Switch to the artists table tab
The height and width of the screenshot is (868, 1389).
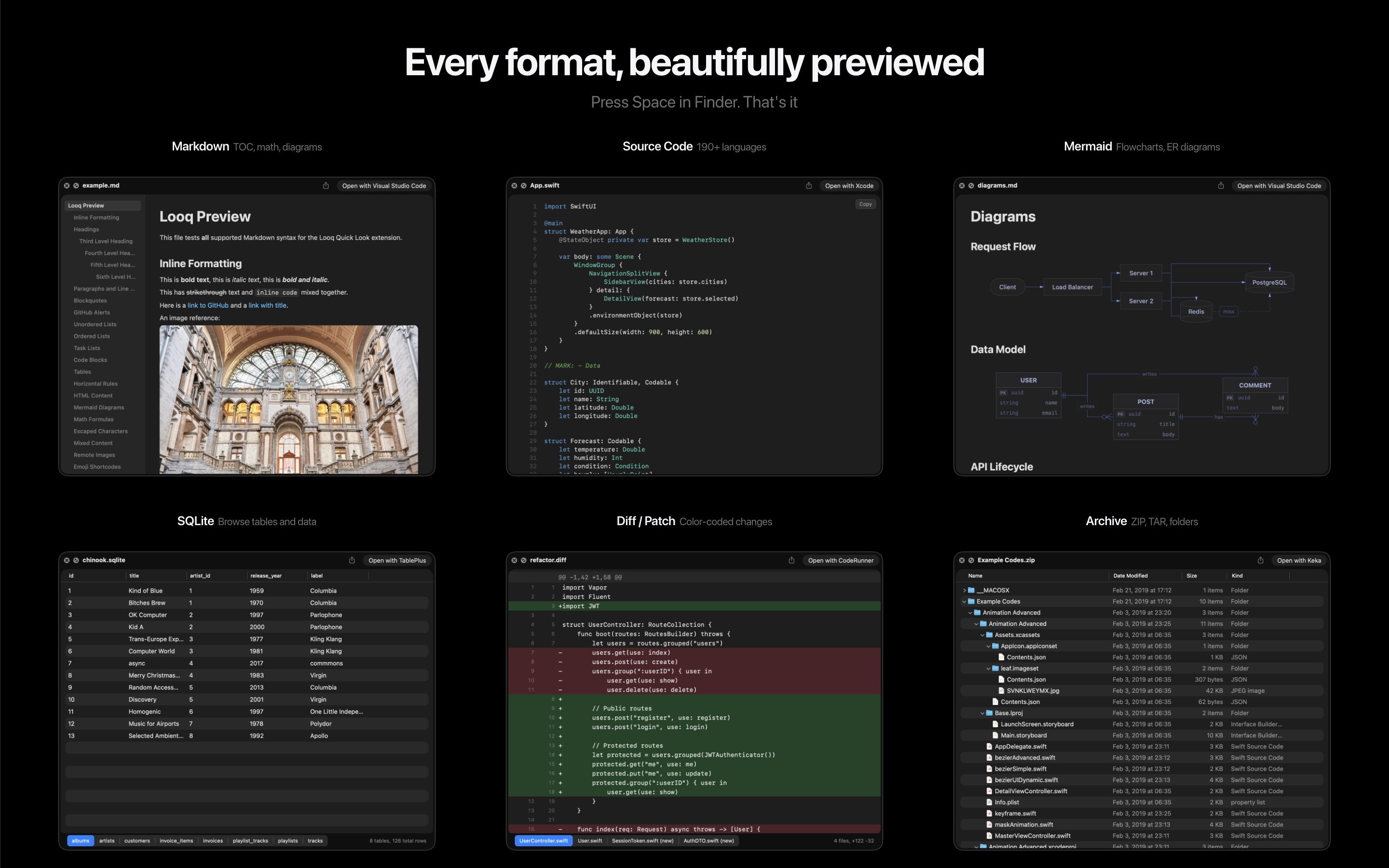[x=107, y=841]
